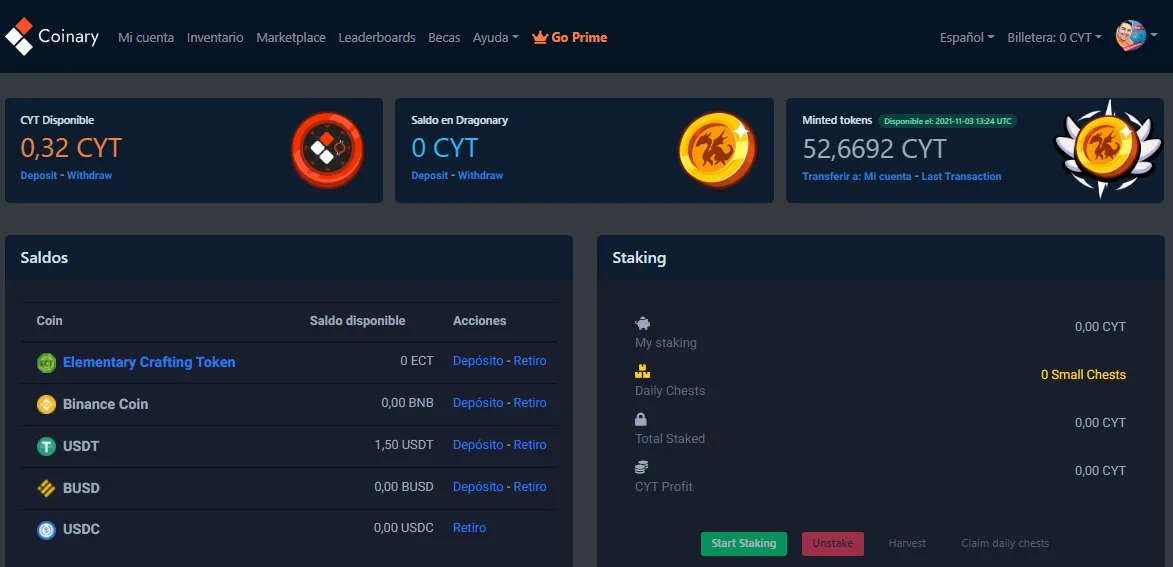Click Retiro in the USDC row
1173x567 pixels.
(x=469, y=527)
